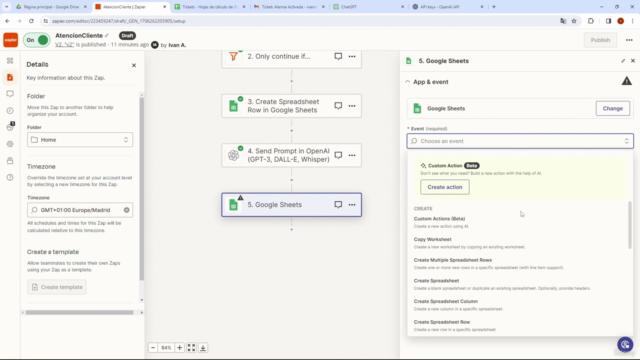The image size is (640, 360).
Task: Open comment on step 4 OpenAI
Action: pyautogui.click(x=338, y=155)
